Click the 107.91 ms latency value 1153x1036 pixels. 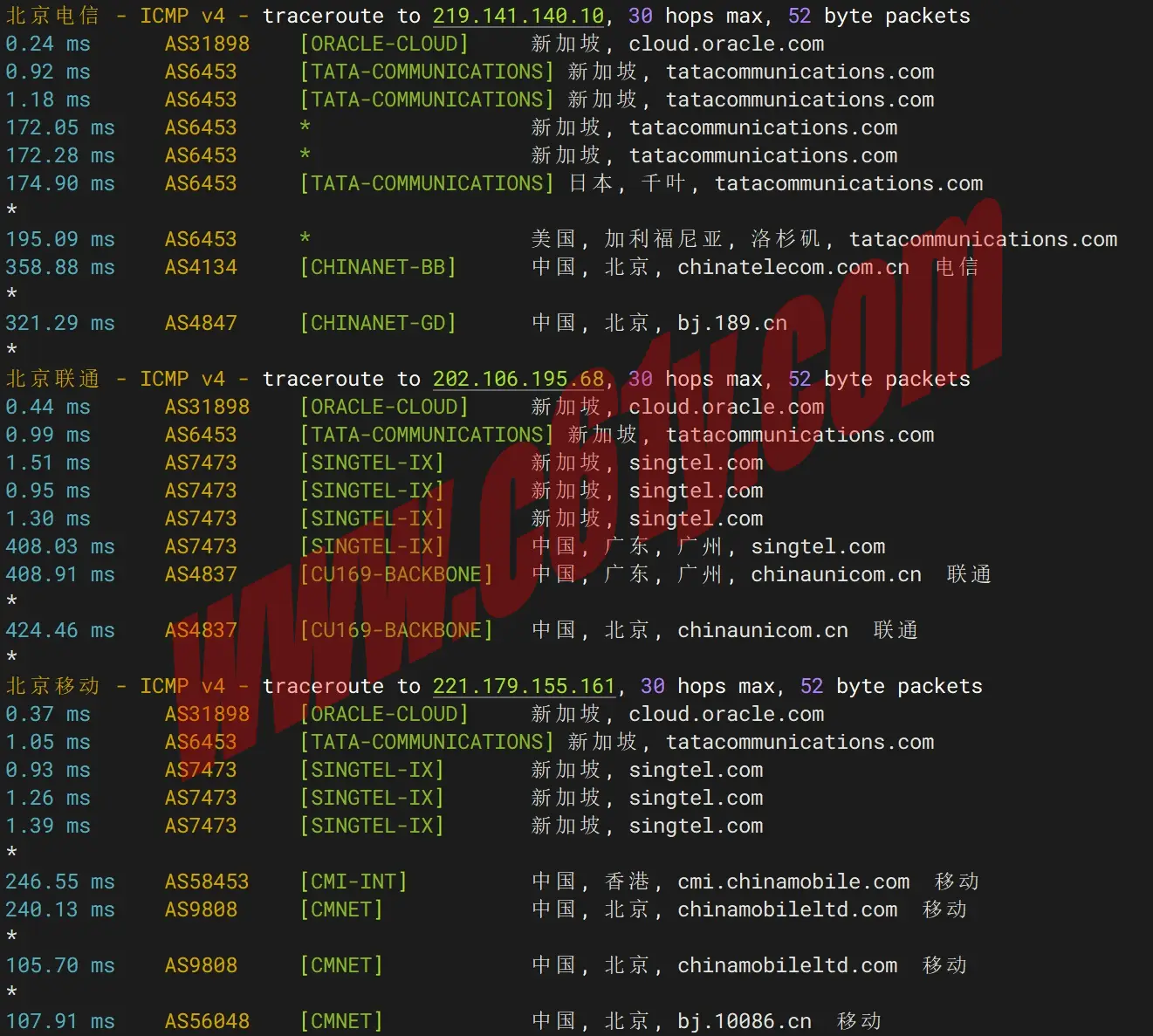[x=60, y=1021]
